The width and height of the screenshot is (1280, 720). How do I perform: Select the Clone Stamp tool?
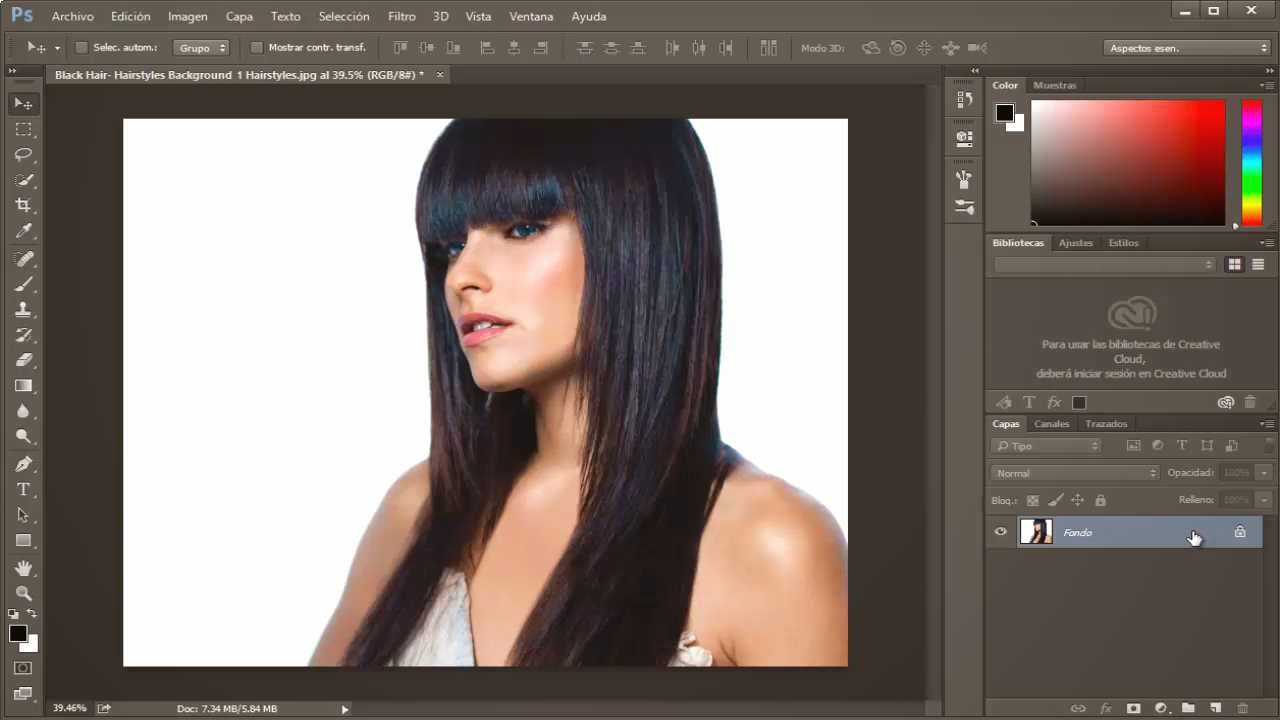tap(24, 310)
